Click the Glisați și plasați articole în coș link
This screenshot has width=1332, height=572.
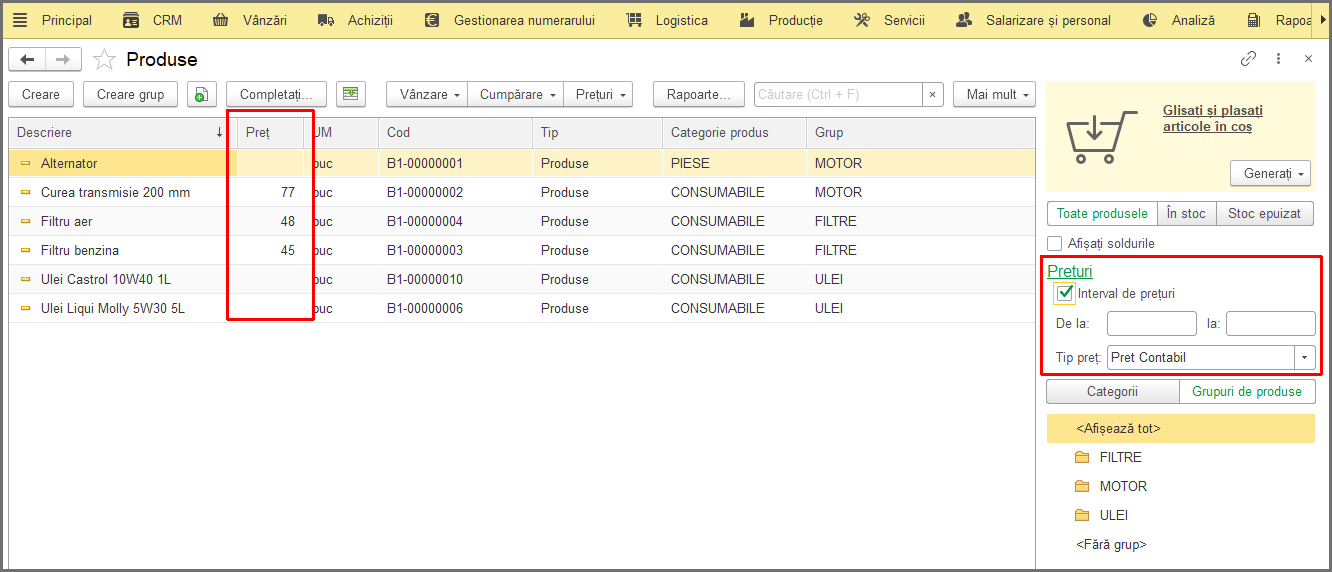pos(1213,119)
